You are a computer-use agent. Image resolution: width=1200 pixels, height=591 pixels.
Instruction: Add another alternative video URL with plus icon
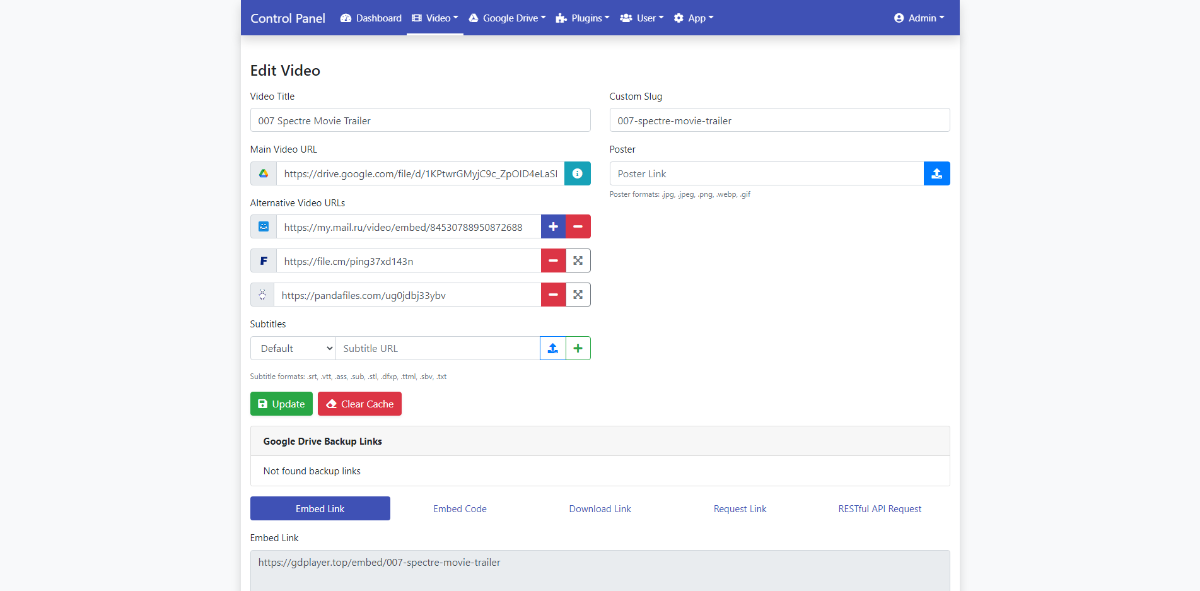tap(553, 227)
